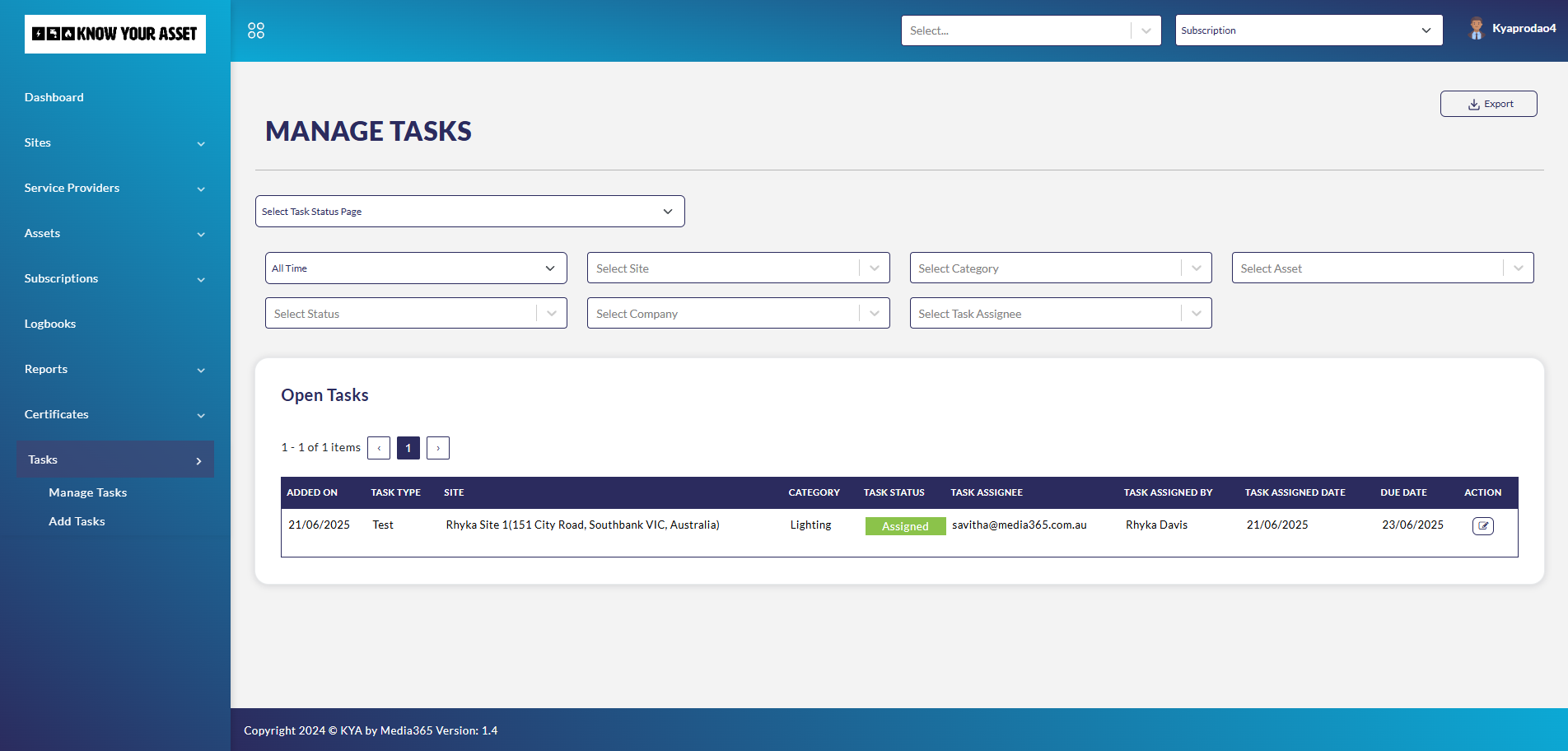Click the Know Your Asset logo
Viewport: 1568px width, 751px height.
tap(115, 34)
